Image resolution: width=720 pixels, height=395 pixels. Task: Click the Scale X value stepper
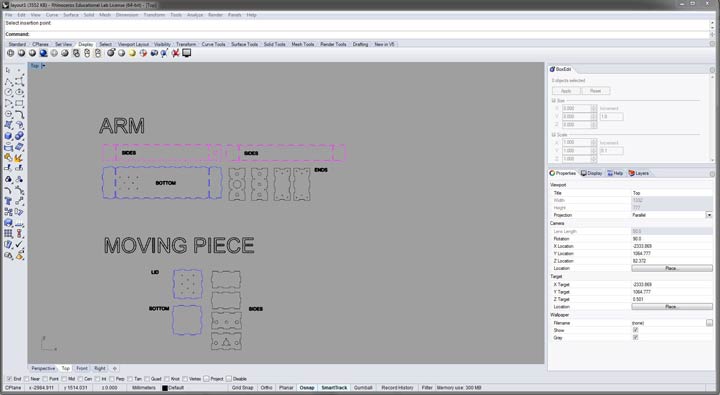point(594,142)
